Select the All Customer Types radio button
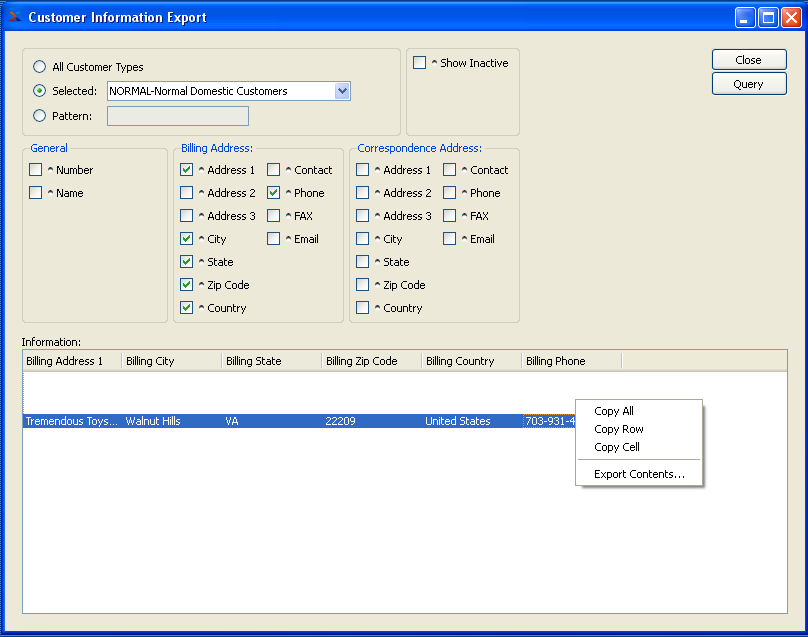This screenshot has height=637, width=808. 40,67
